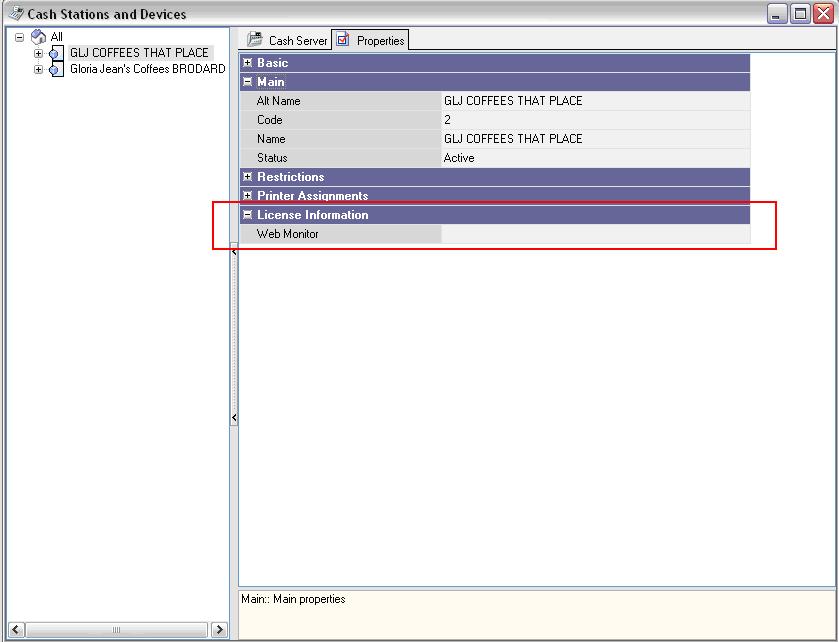Click the Cash Server tab icon

pos(255,39)
